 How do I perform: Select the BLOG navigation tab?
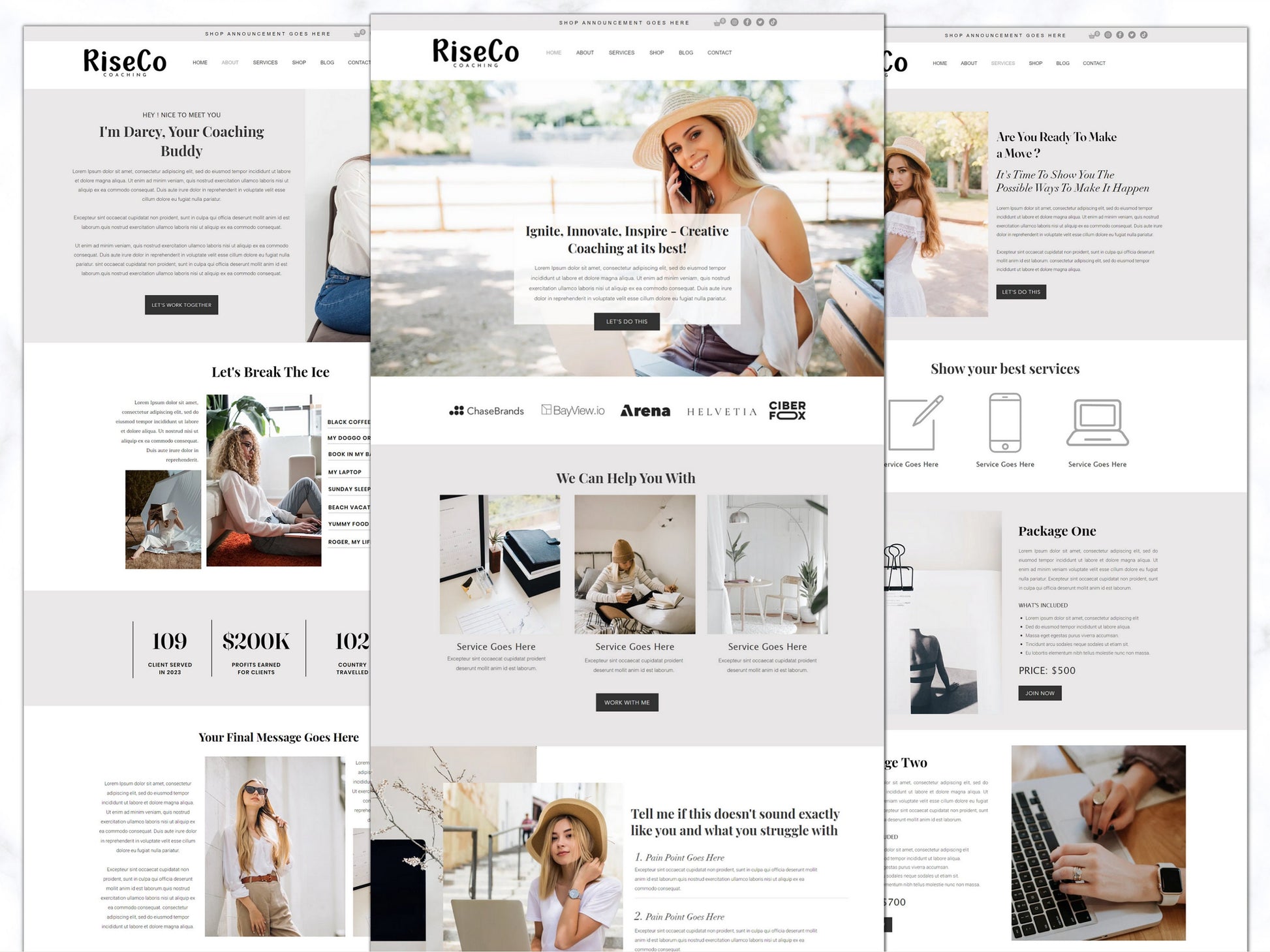pyautogui.click(x=685, y=52)
